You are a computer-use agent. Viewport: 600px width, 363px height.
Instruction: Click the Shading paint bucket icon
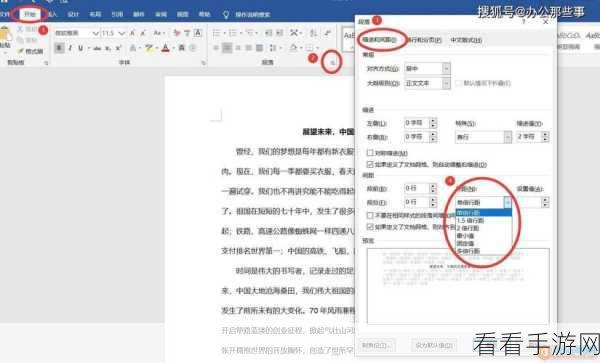293,48
